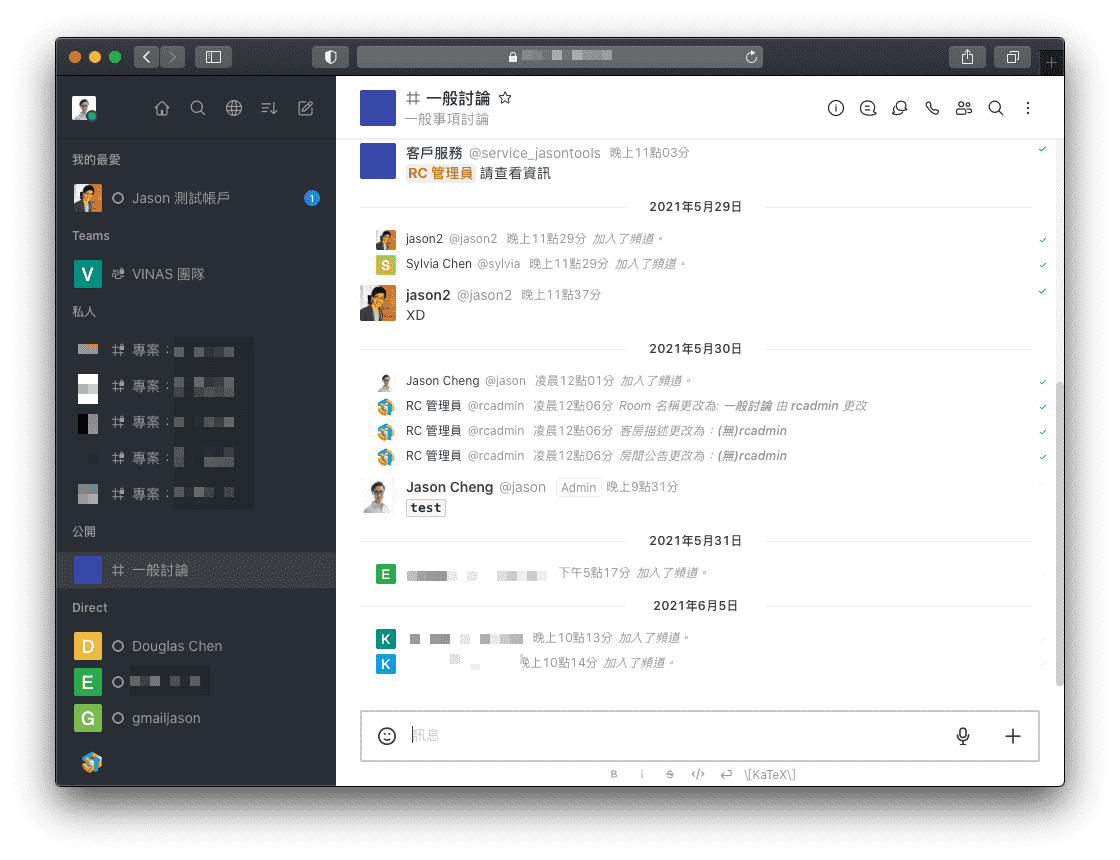
Task: Select 一般討論 channel in sidebar
Action: (x=196, y=570)
